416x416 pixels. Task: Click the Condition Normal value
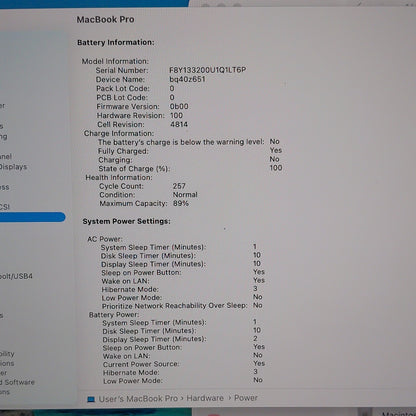coord(185,195)
